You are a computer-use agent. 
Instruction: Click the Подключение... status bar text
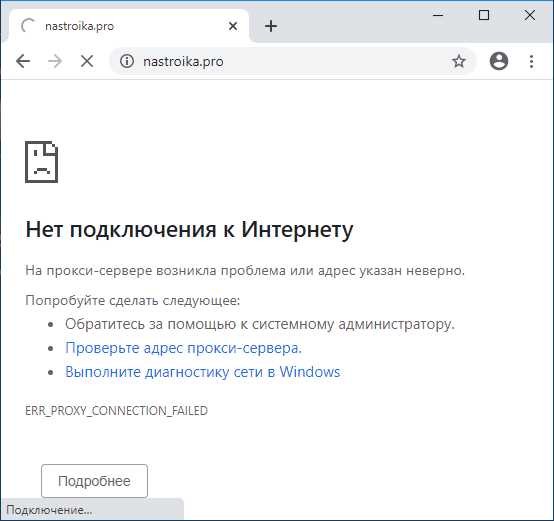(49, 510)
